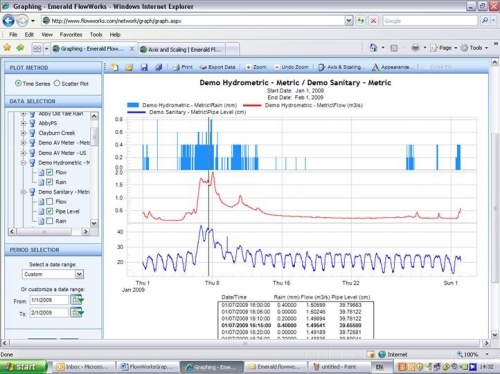Click the New graph icon in toolbar
The image size is (500, 374).
click(115, 67)
